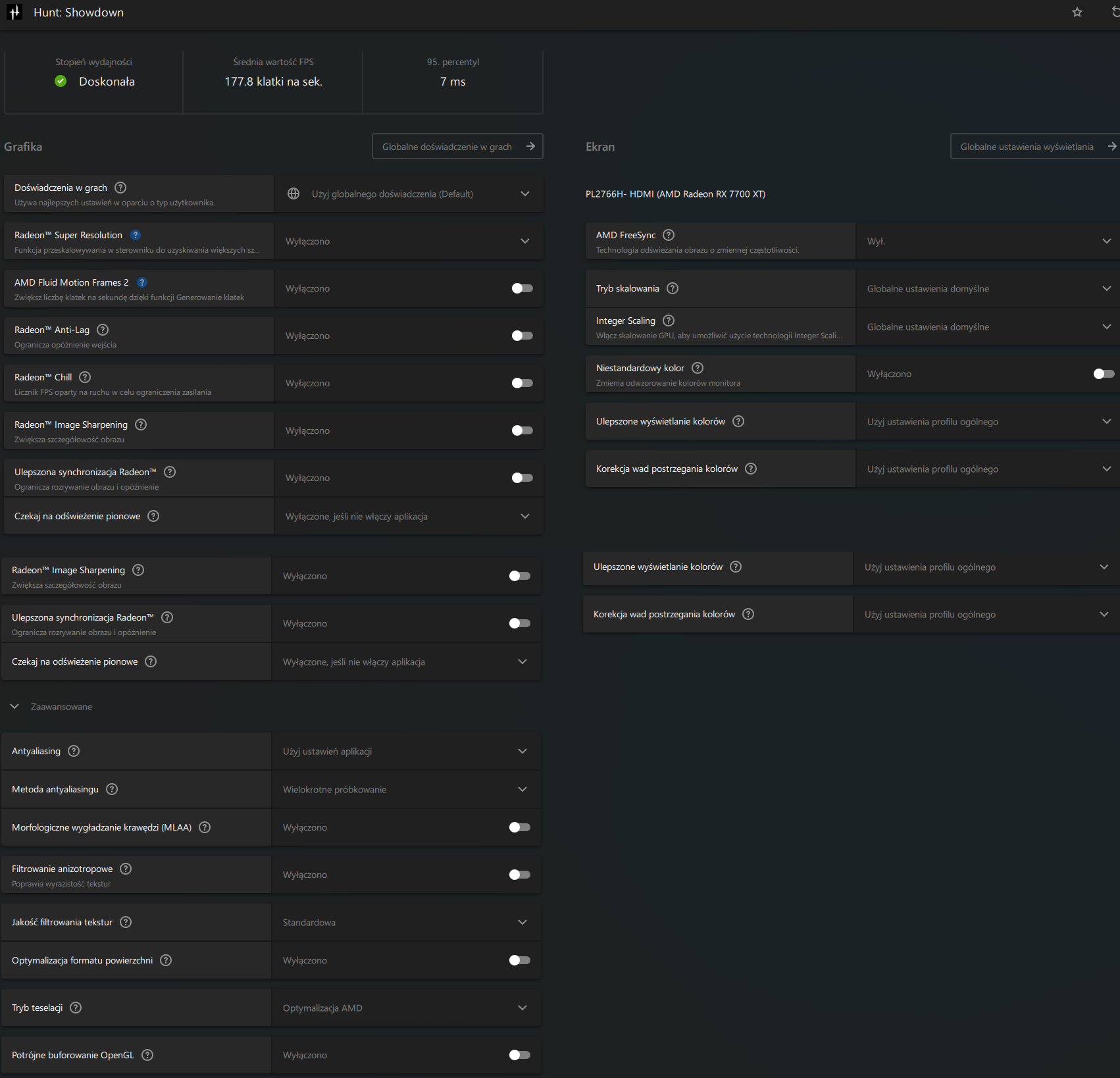Click the favorite star icon for Hunt: Showdown
This screenshot has width=1120, height=1078.
point(1077,13)
